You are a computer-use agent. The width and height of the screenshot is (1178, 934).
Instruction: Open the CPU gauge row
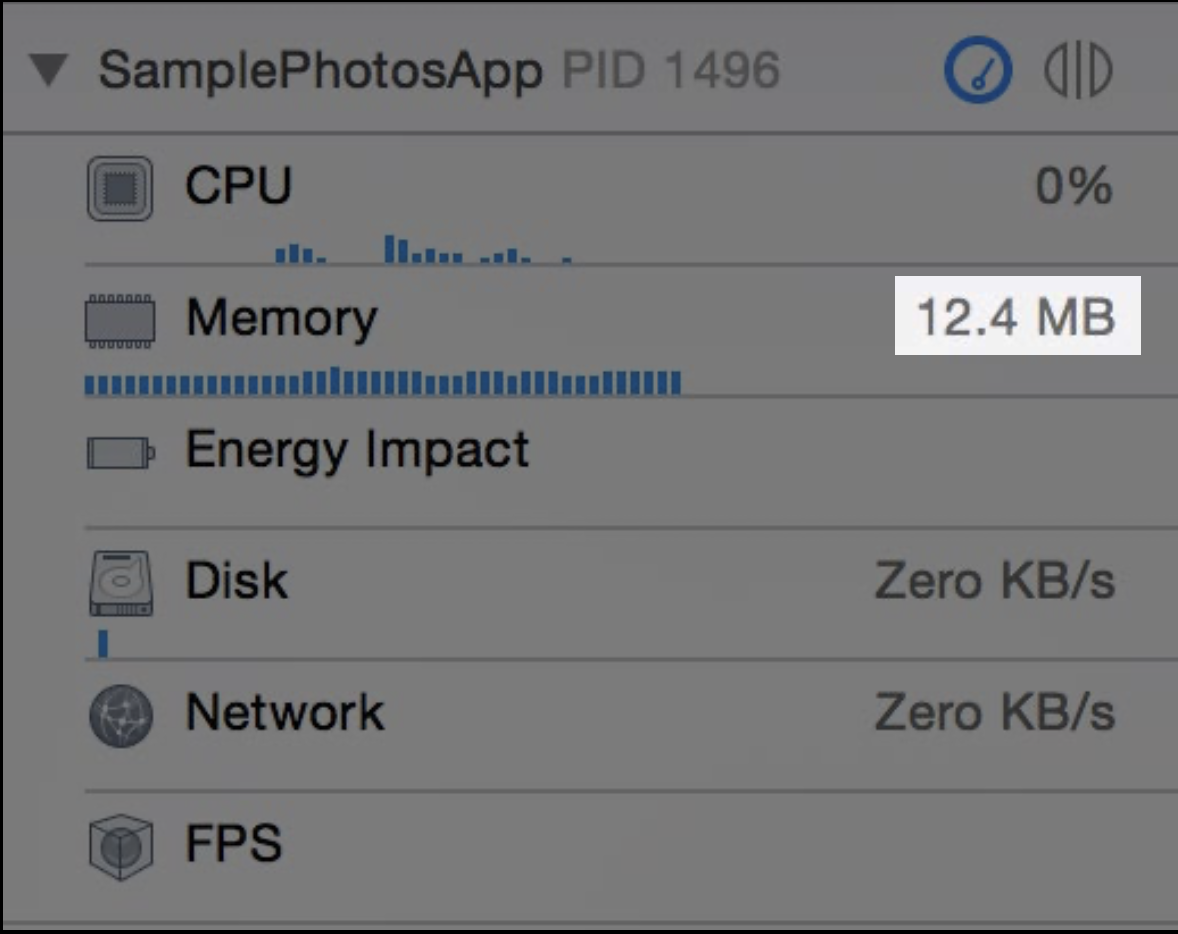(x=631, y=200)
